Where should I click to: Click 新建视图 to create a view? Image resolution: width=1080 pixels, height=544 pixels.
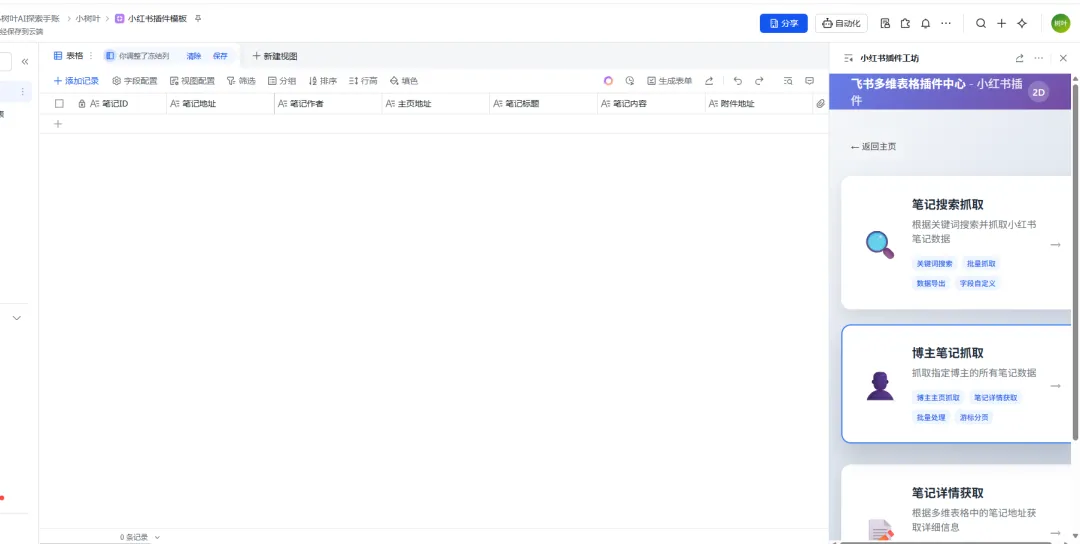tap(275, 56)
